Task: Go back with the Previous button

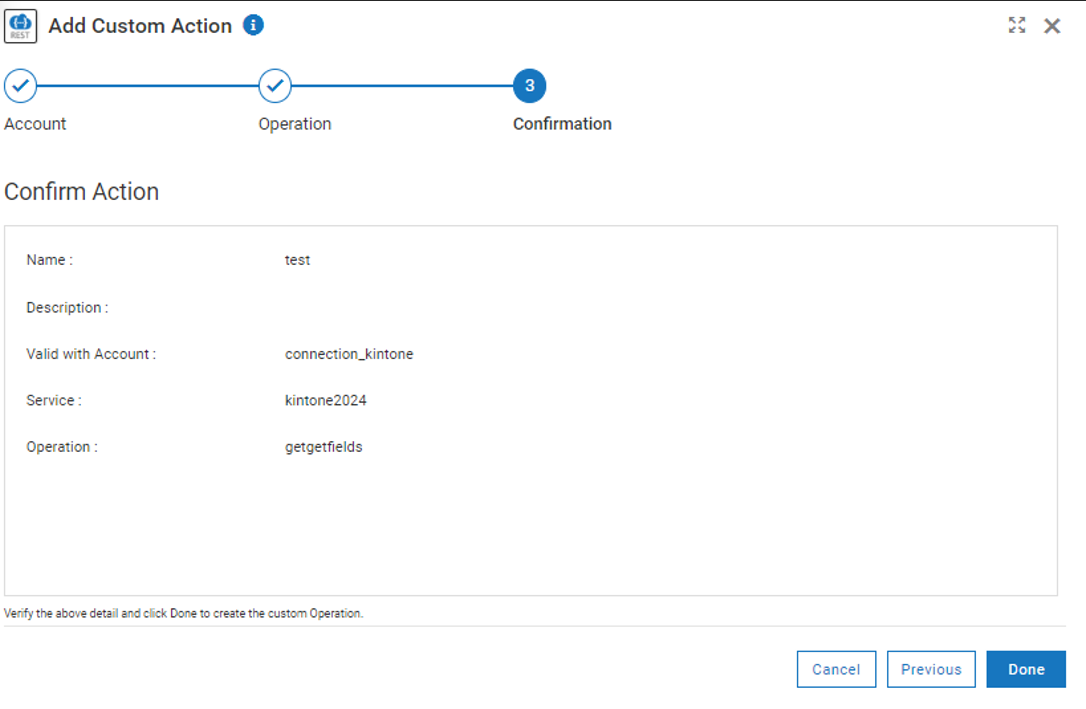Action: click(x=931, y=670)
